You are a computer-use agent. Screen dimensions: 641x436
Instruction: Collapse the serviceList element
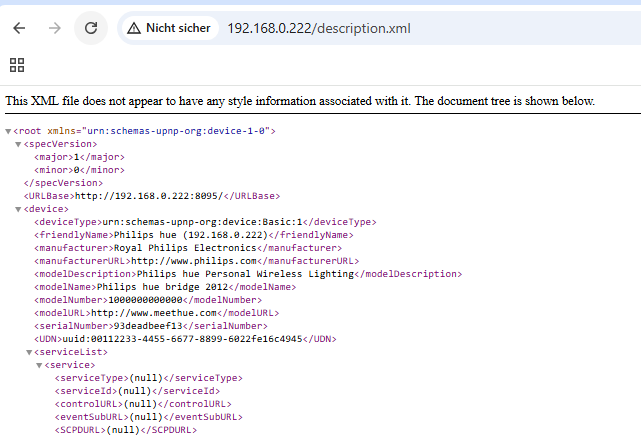(29, 352)
